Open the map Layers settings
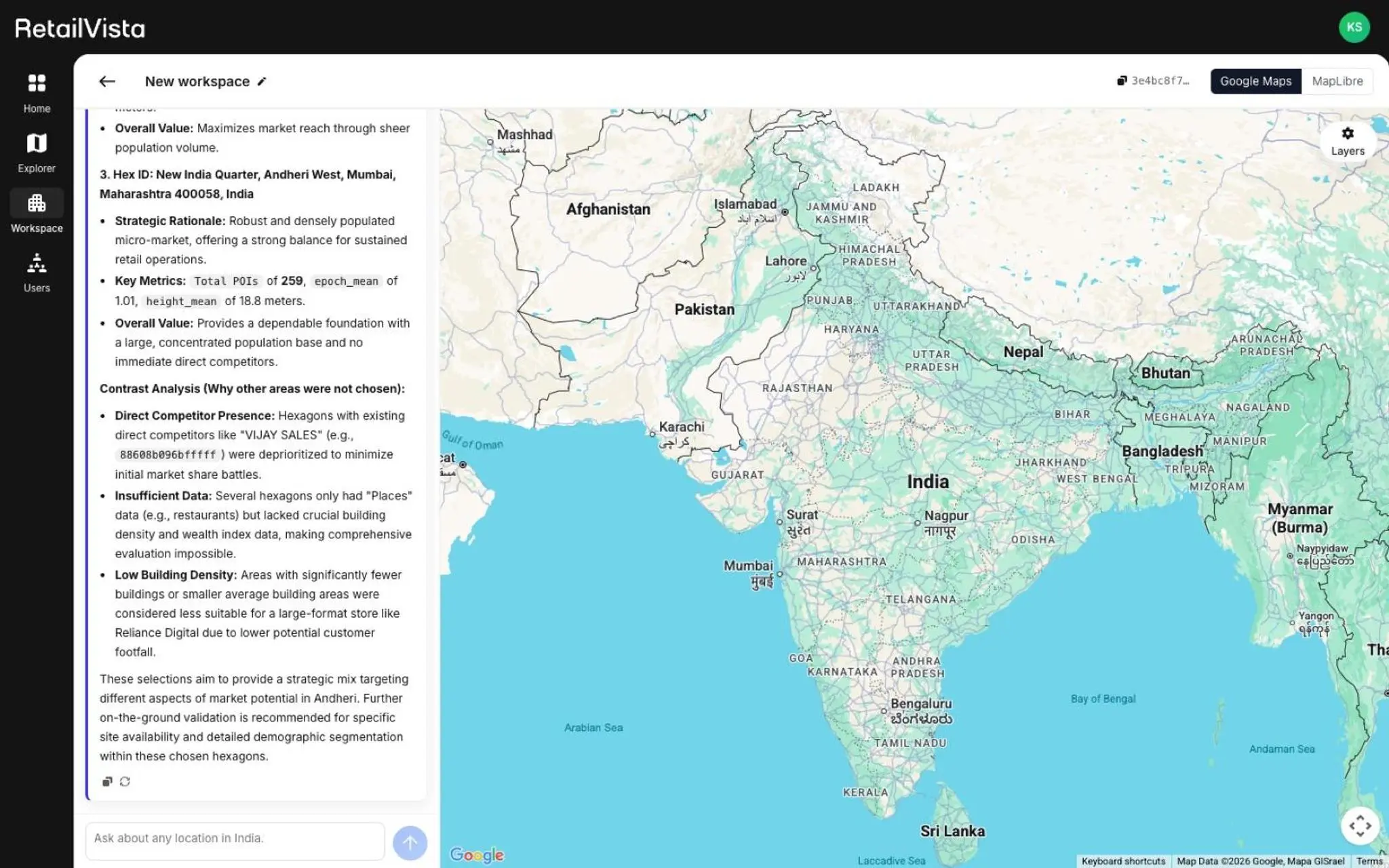Image resolution: width=1389 pixels, height=868 pixels. coord(1347,141)
